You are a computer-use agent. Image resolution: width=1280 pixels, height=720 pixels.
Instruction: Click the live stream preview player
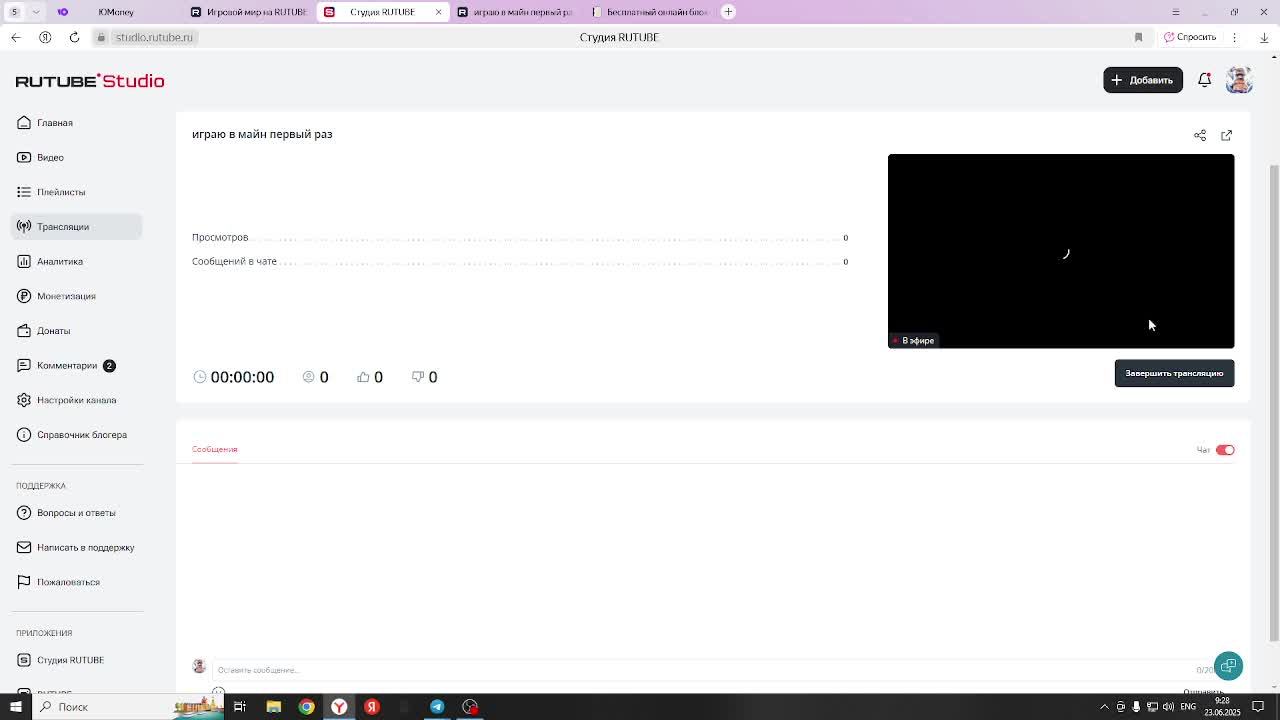[x=1061, y=251]
